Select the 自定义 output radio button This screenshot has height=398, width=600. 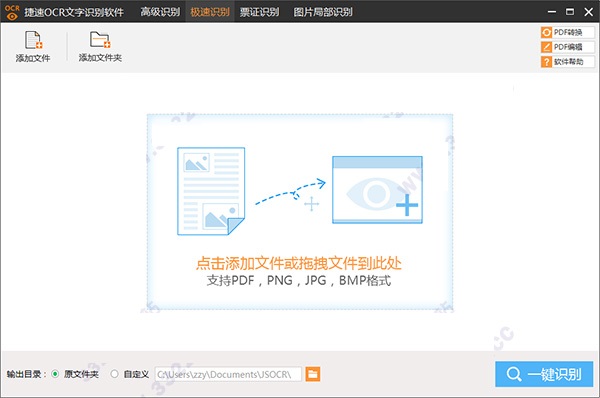[x=114, y=374]
